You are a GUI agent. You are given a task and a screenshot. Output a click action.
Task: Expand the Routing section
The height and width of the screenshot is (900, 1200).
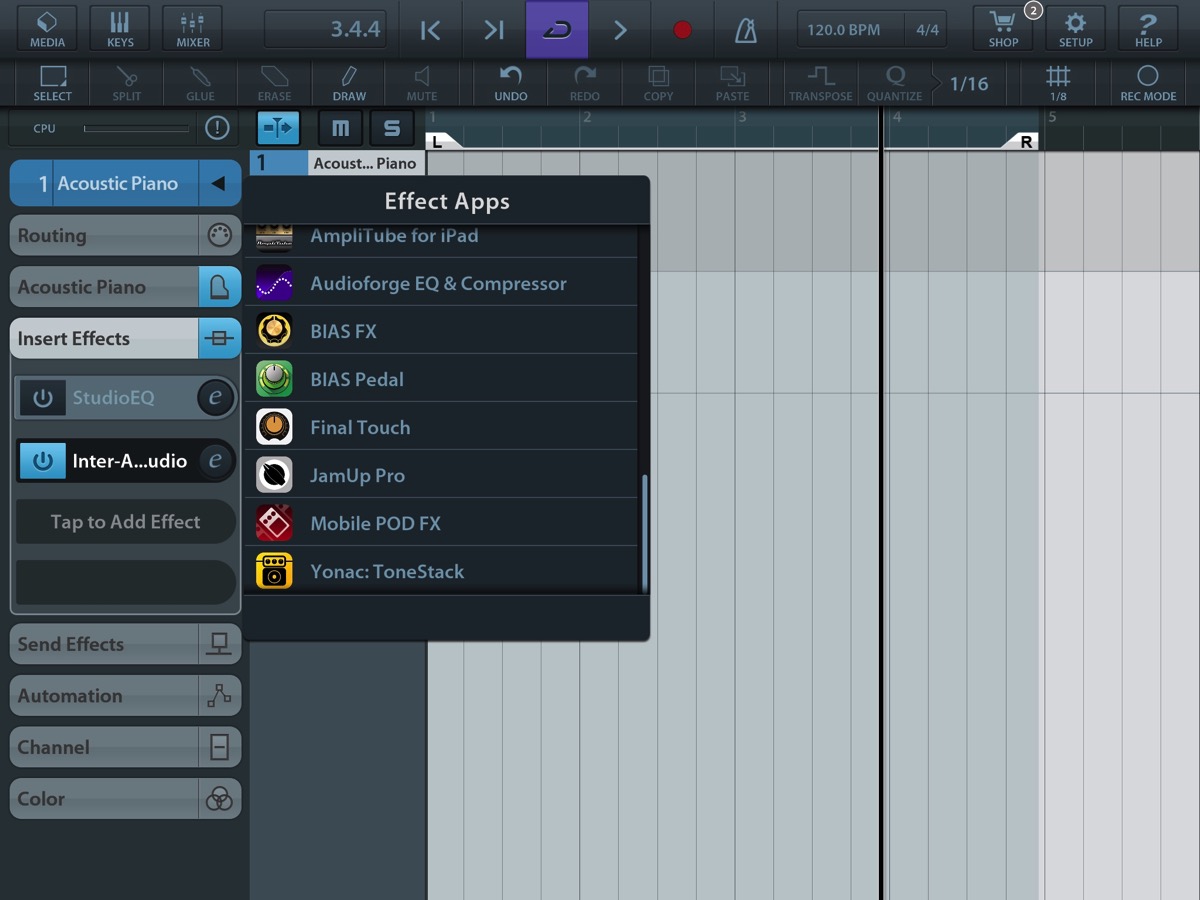click(x=126, y=236)
